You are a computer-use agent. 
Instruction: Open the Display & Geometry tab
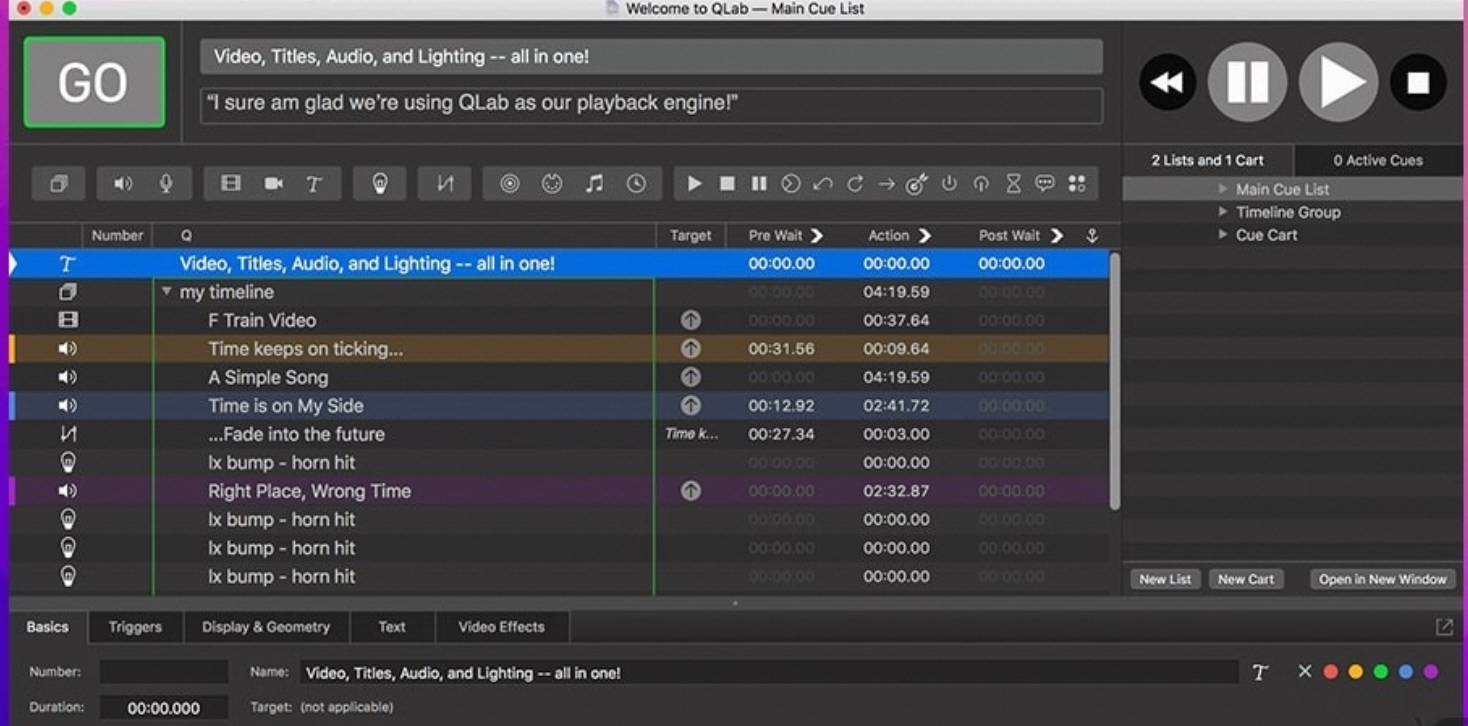click(266, 627)
